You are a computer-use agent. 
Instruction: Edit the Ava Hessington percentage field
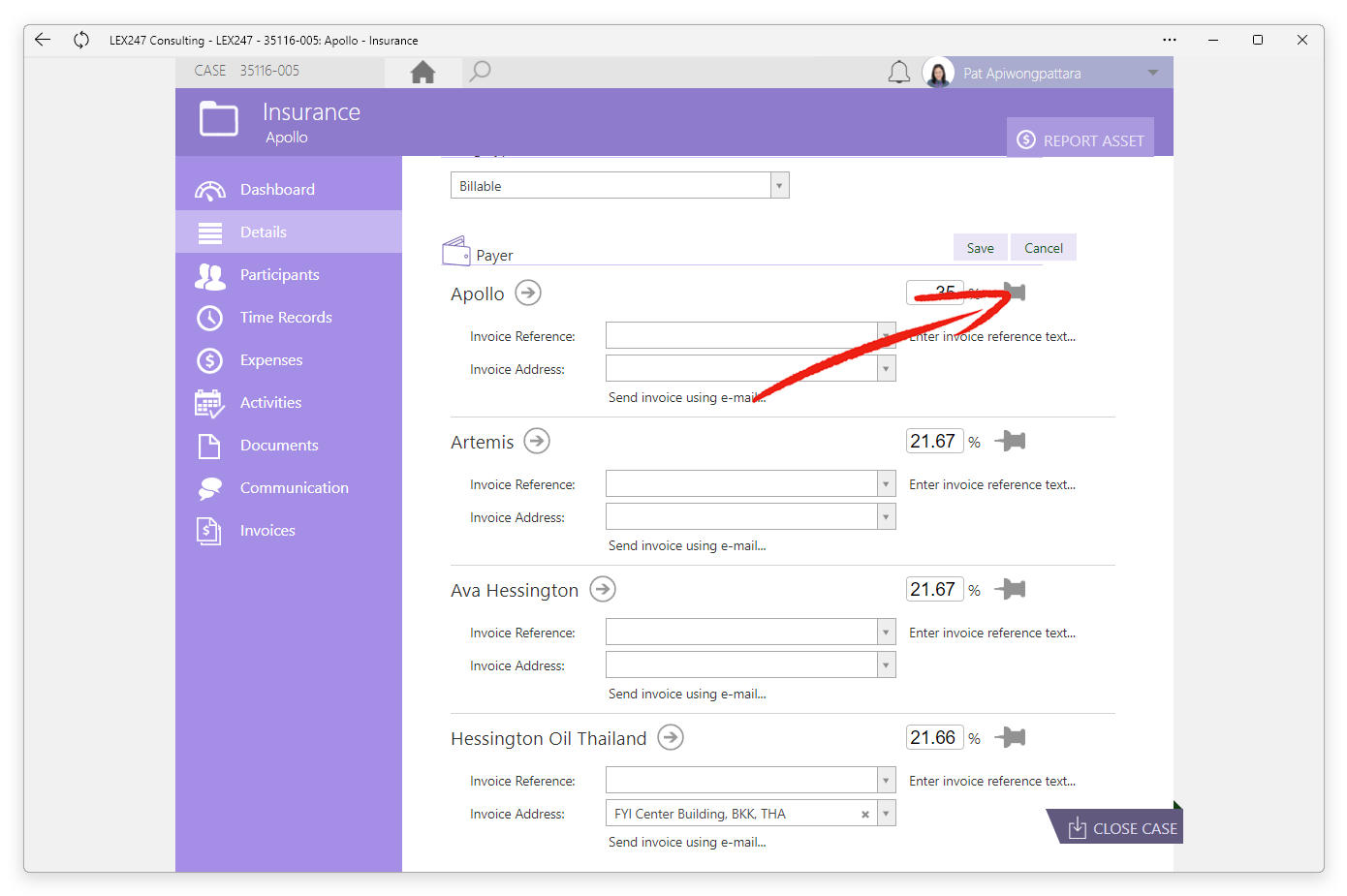tap(934, 589)
